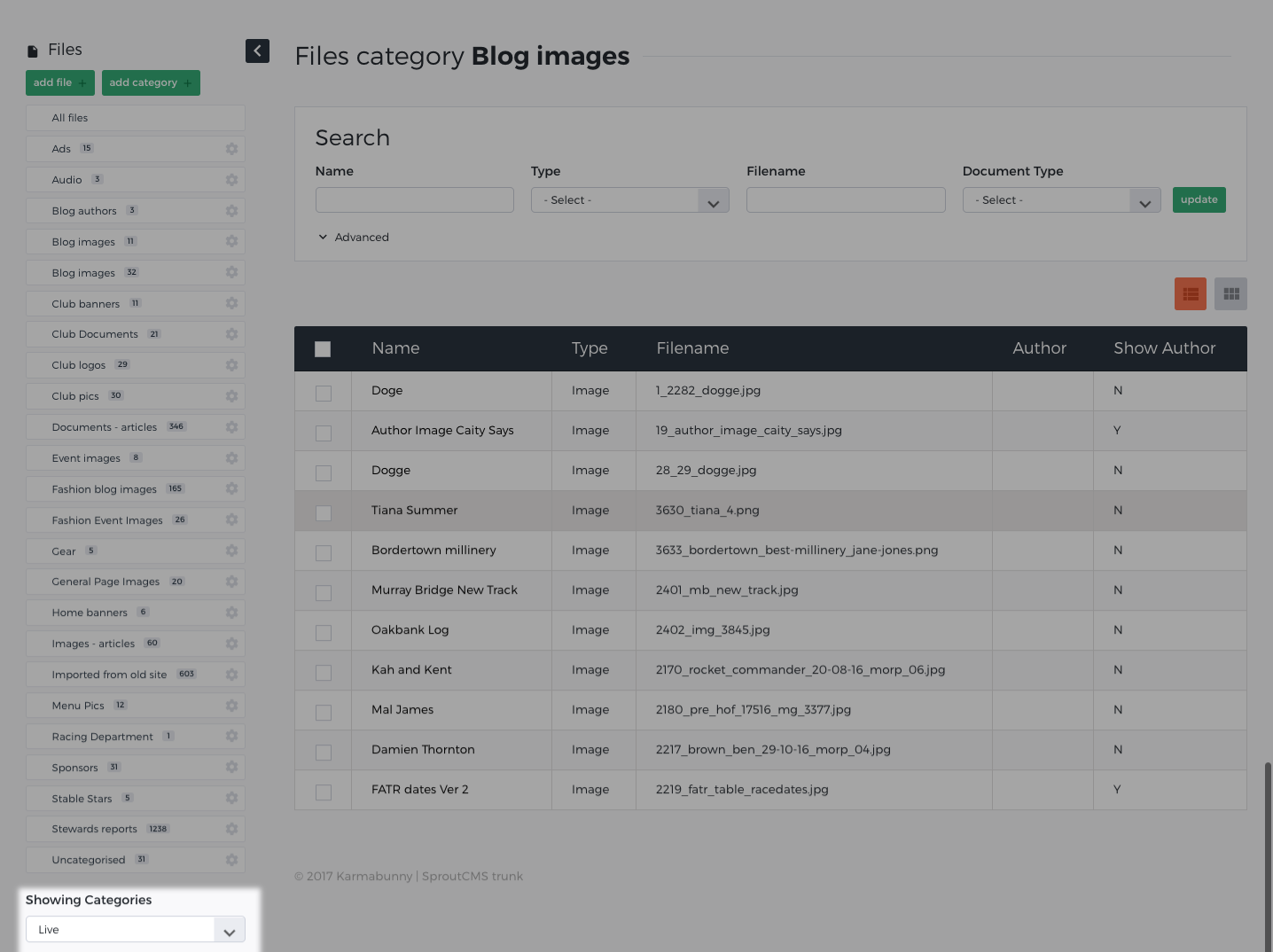Expand the Advanced search options
The width and height of the screenshot is (1273, 952).
click(x=354, y=238)
